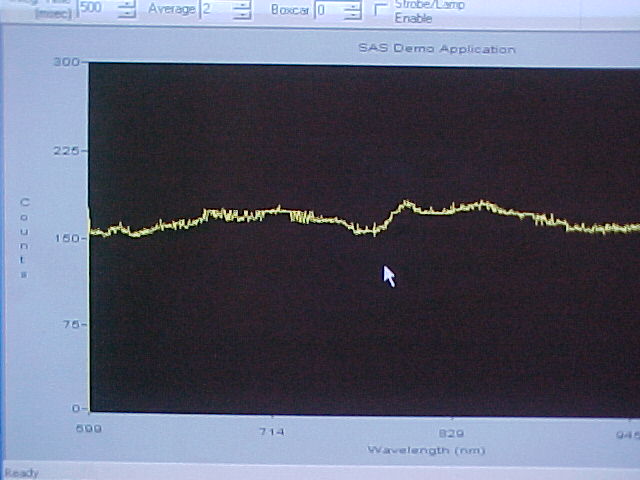Click the yellow spectrum trace peak near 800 nm
The image size is (640, 480).
[x=406, y=204]
